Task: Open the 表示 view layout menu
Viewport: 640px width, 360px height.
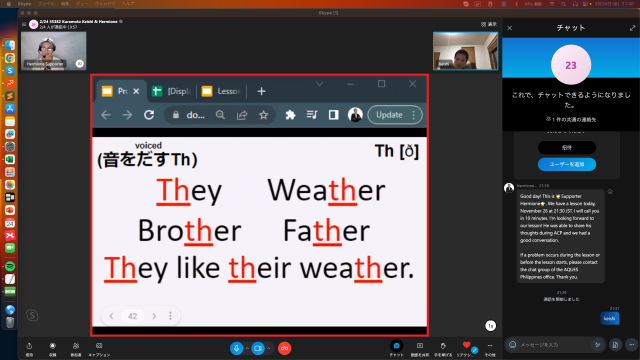Action: point(489,24)
